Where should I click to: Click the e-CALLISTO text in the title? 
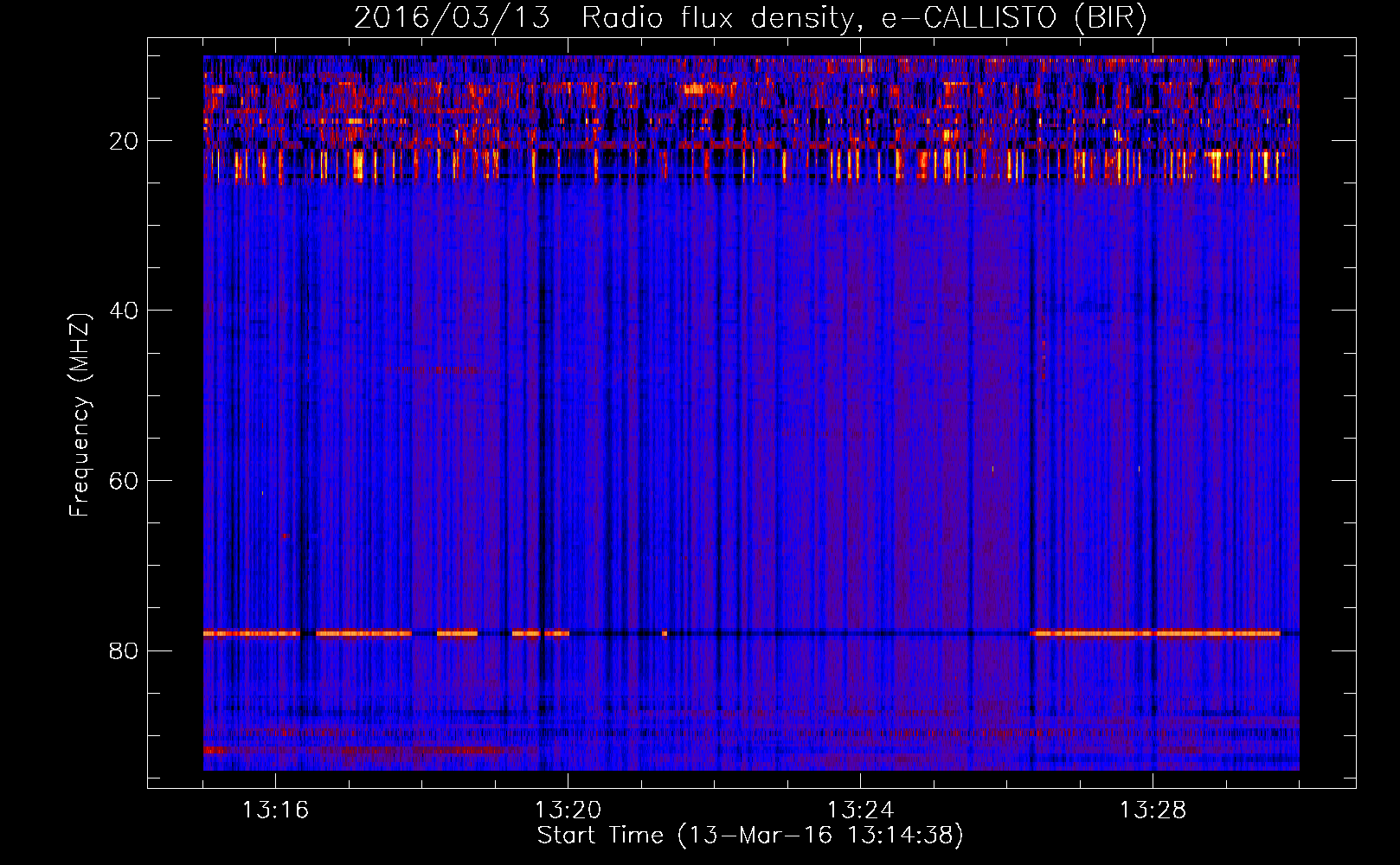tap(968, 17)
